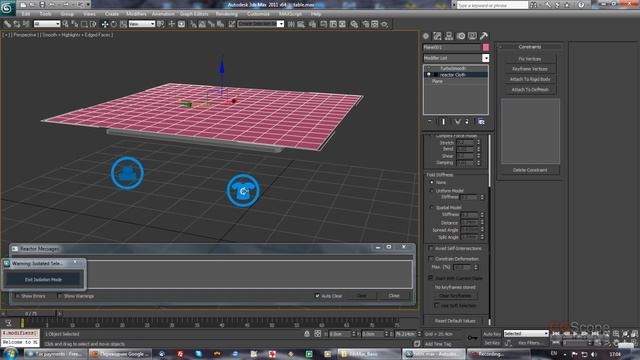Open the viewport [+] menu
This screenshot has width=640, height=360.
click(6, 35)
